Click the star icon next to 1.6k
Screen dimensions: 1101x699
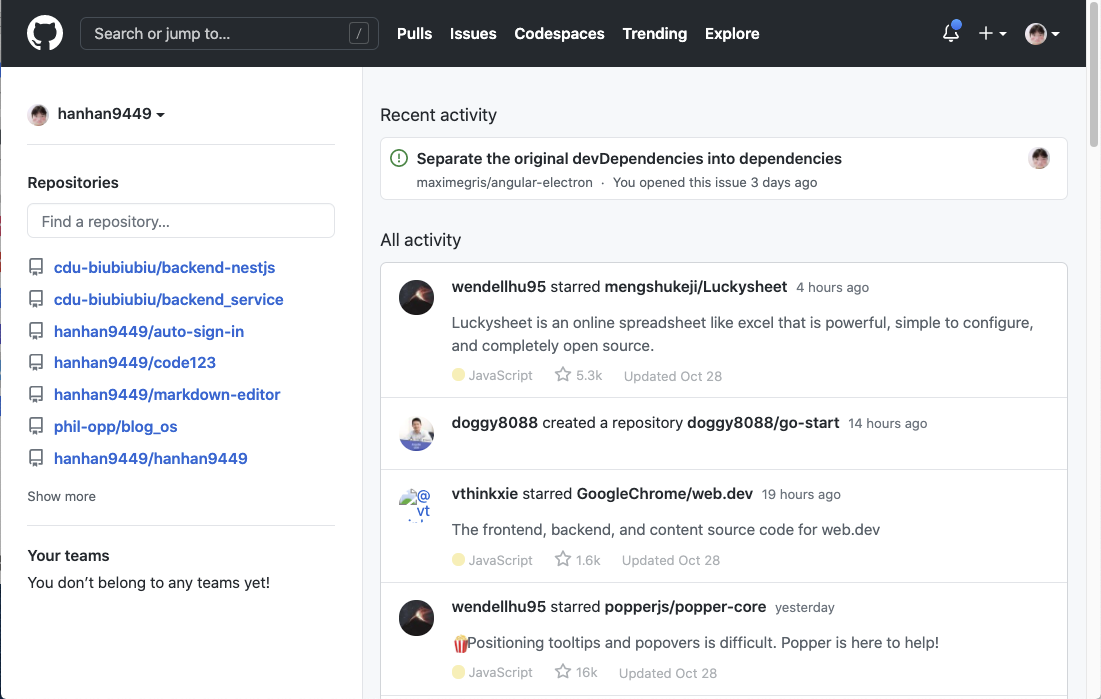[x=562, y=558]
